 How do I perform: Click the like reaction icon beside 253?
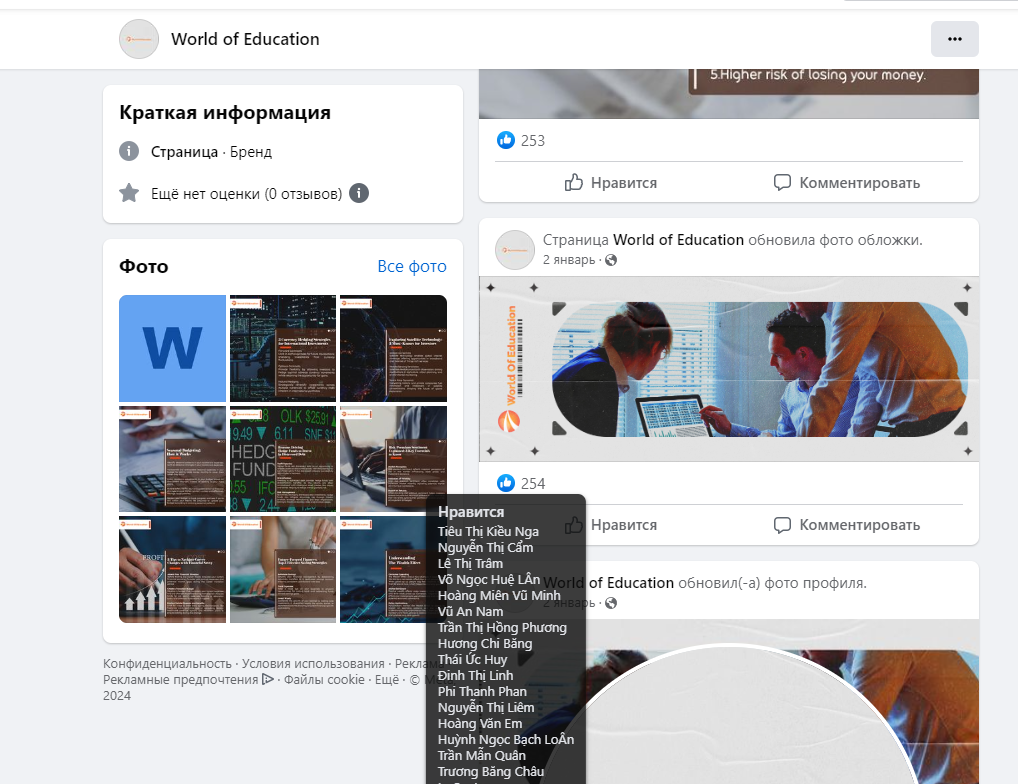[506, 140]
